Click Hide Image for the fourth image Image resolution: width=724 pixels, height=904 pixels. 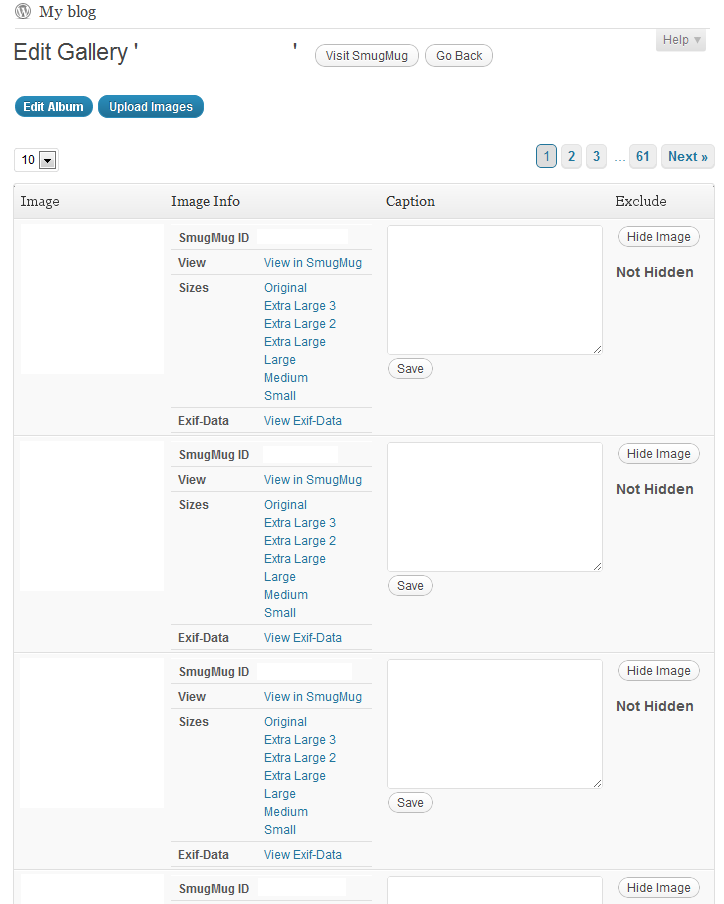(x=659, y=888)
